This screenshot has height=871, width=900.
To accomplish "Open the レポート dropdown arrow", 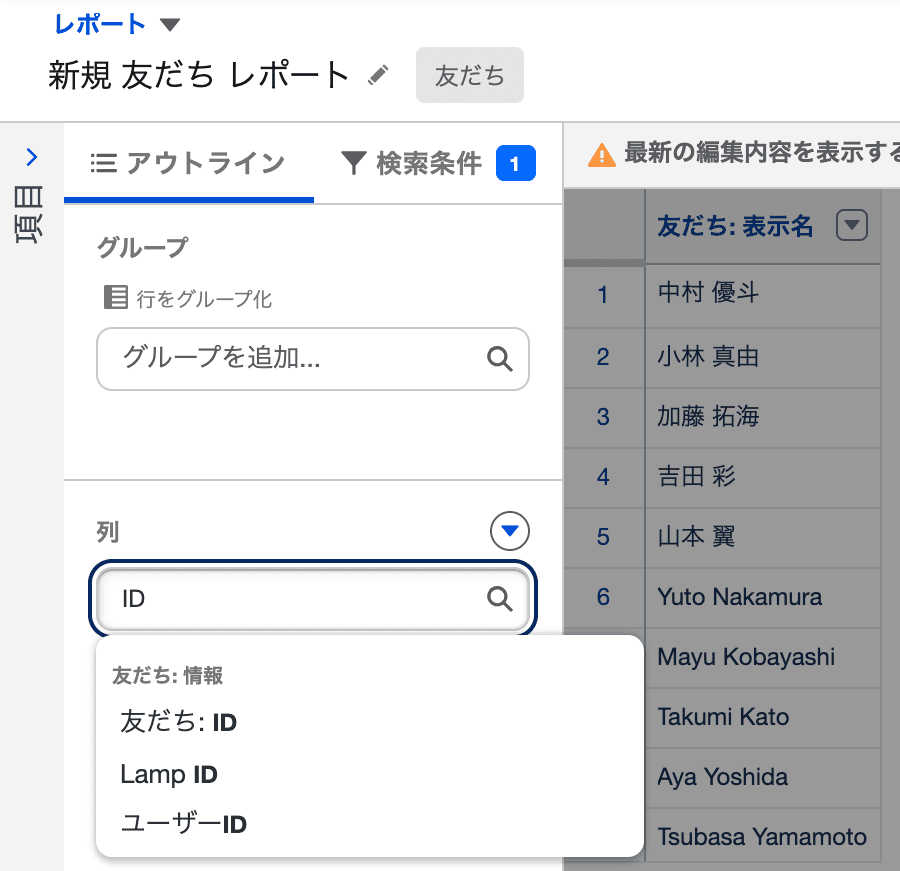I will coord(169,25).
